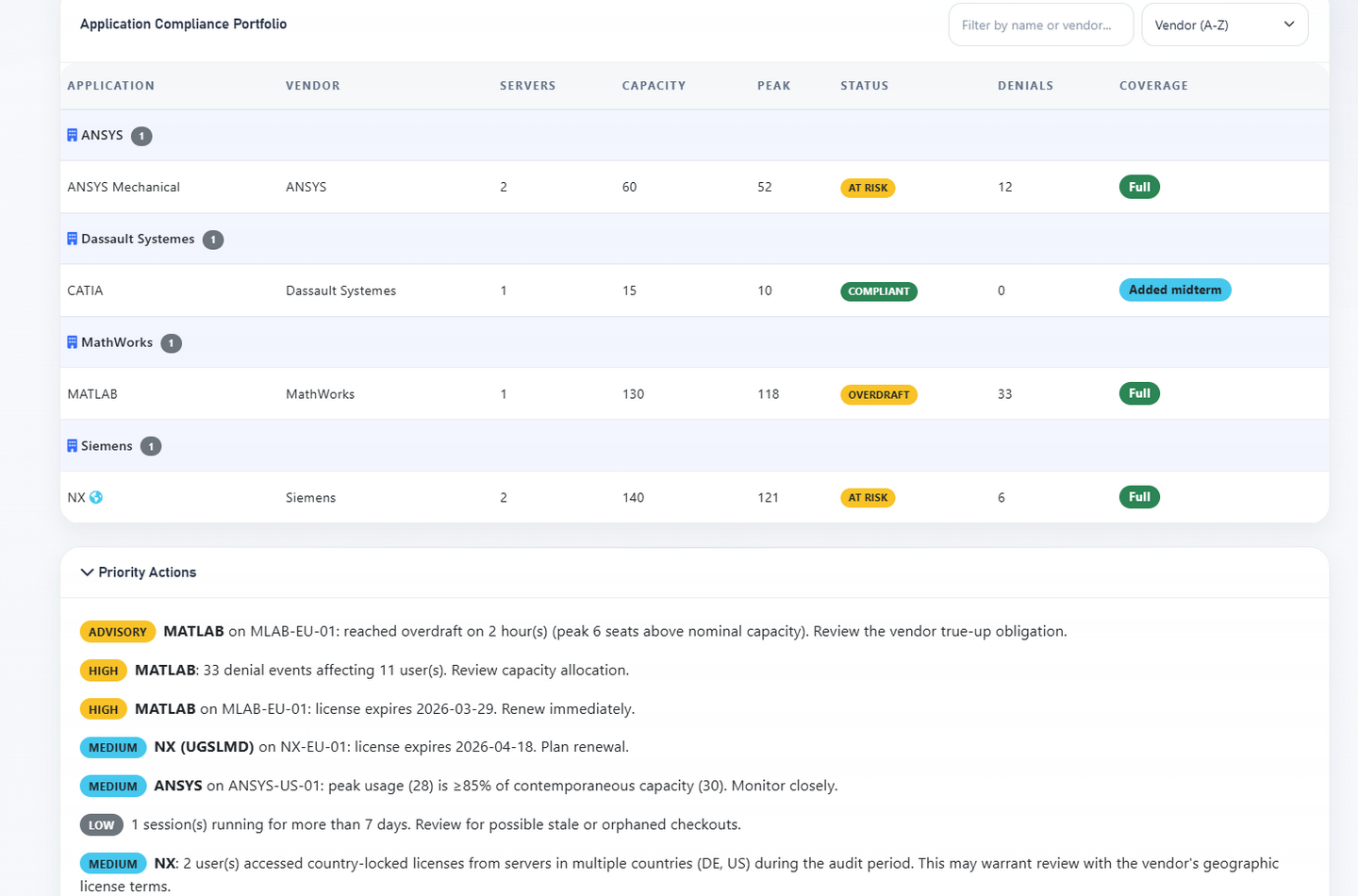Click the denials value 33 for MATLAB
This screenshot has height=896, width=1358.
(1005, 394)
